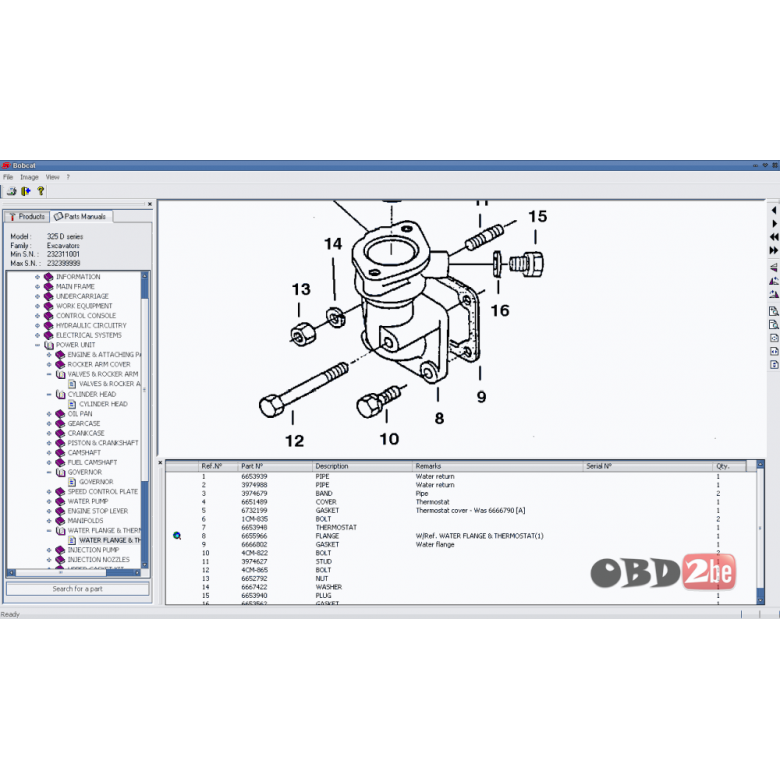Select the INJECTION PUMP tree item
780x780 pixels.
click(x=93, y=550)
